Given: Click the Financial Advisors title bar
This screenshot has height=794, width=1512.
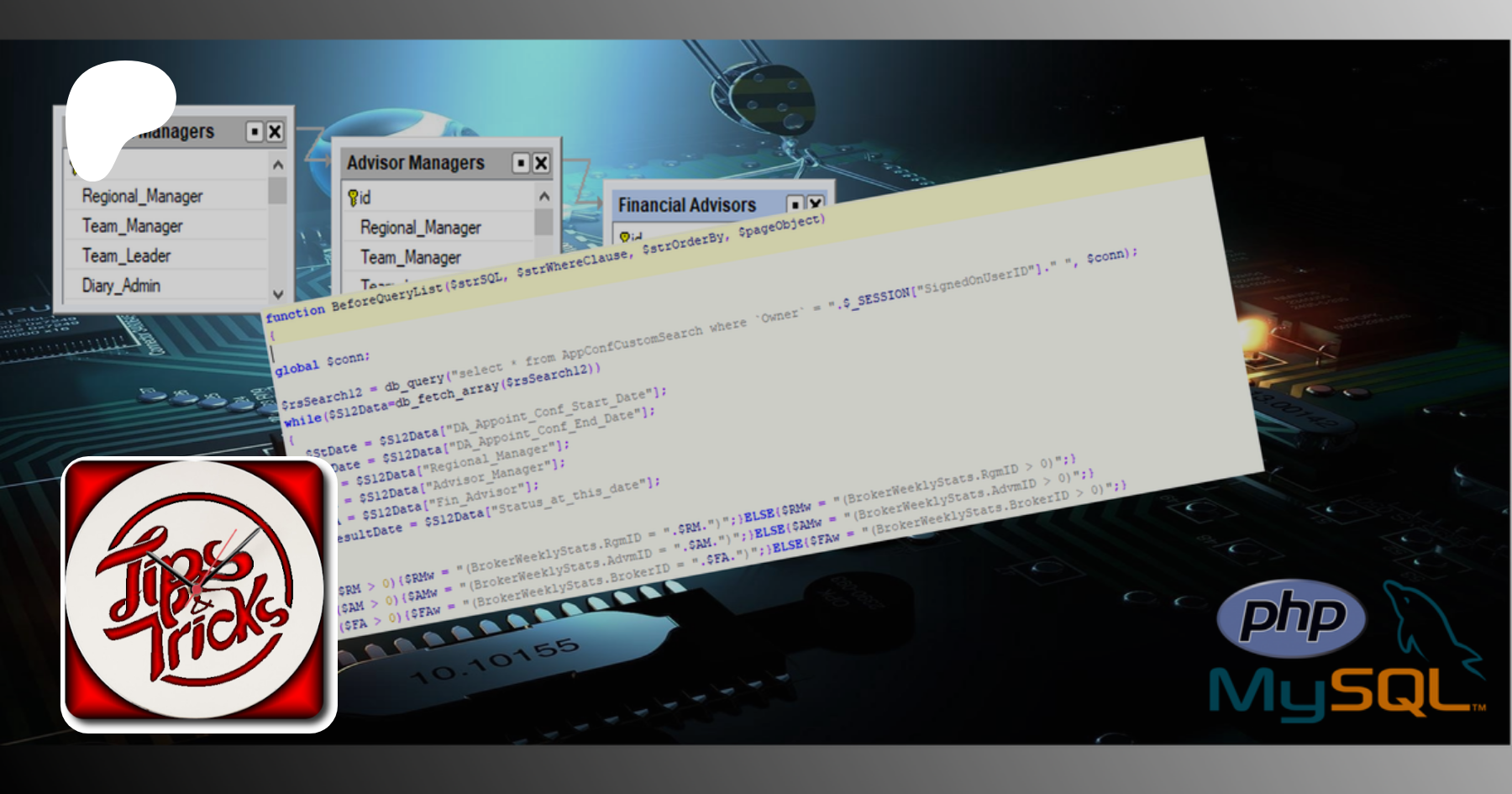Looking at the screenshot, I should [x=687, y=205].
